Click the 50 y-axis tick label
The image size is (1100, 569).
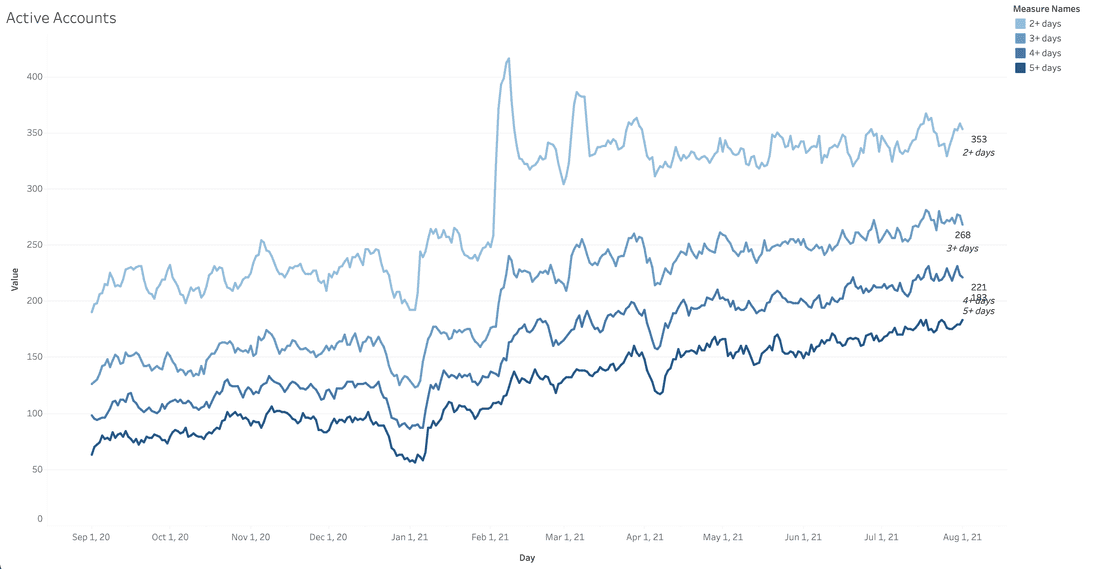(38, 469)
